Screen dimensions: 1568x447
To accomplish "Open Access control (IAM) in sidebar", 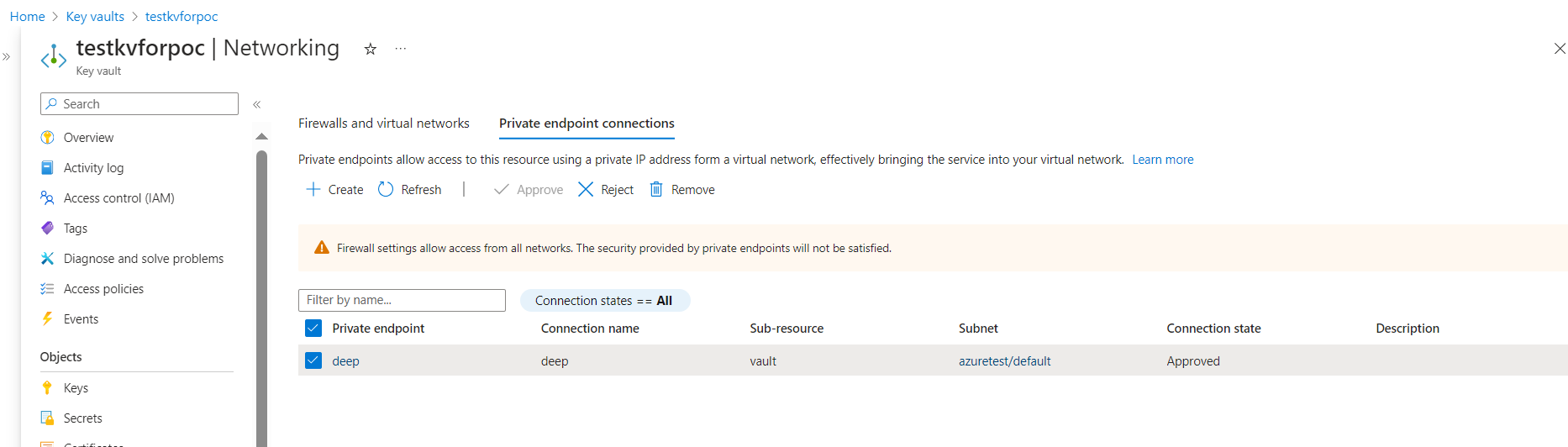I will [119, 198].
